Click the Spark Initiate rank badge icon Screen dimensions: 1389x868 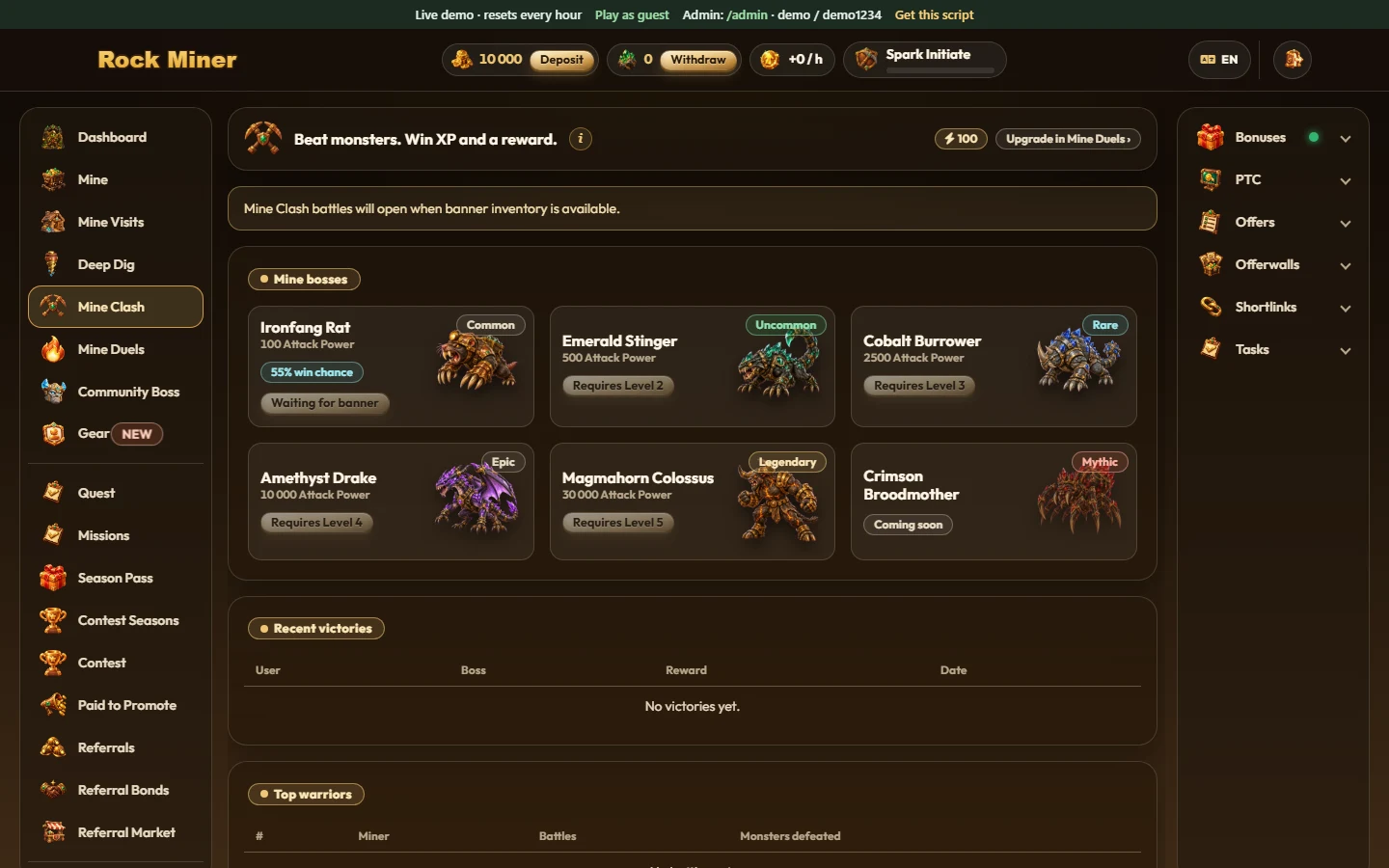click(x=866, y=60)
